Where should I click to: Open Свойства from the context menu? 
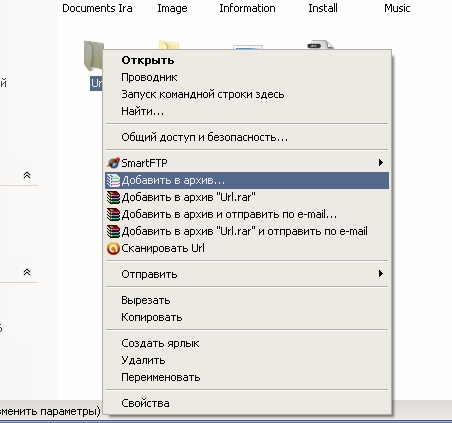click(x=145, y=403)
